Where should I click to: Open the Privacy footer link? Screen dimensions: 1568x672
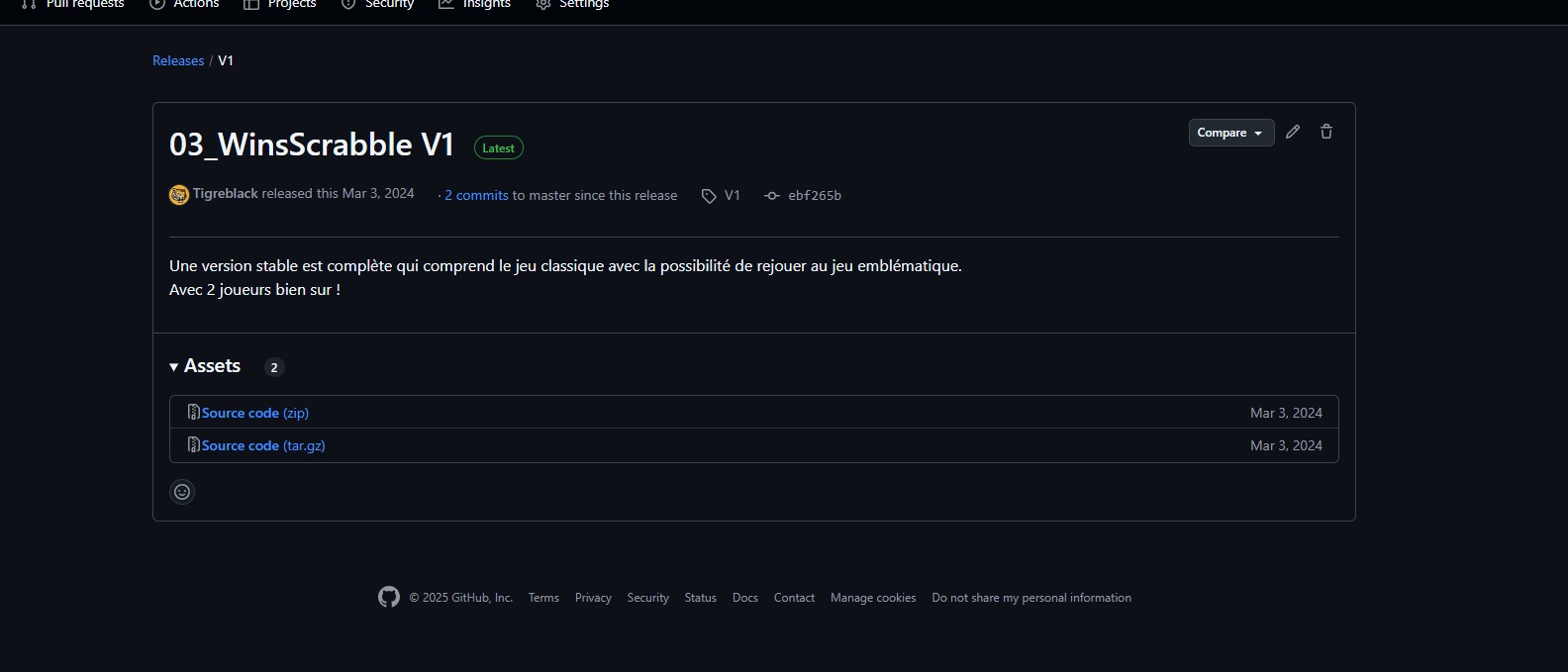[x=593, y=598]
